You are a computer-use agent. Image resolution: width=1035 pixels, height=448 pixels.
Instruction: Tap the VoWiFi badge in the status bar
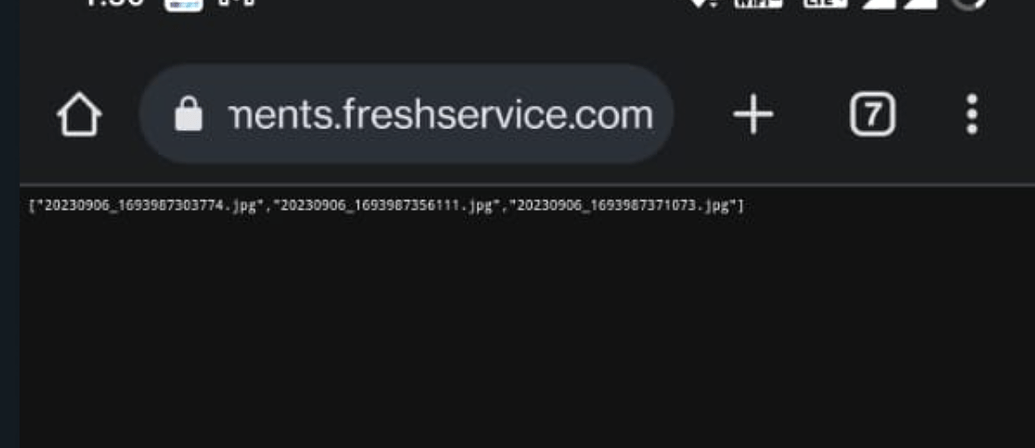click(x=758, y=3)
